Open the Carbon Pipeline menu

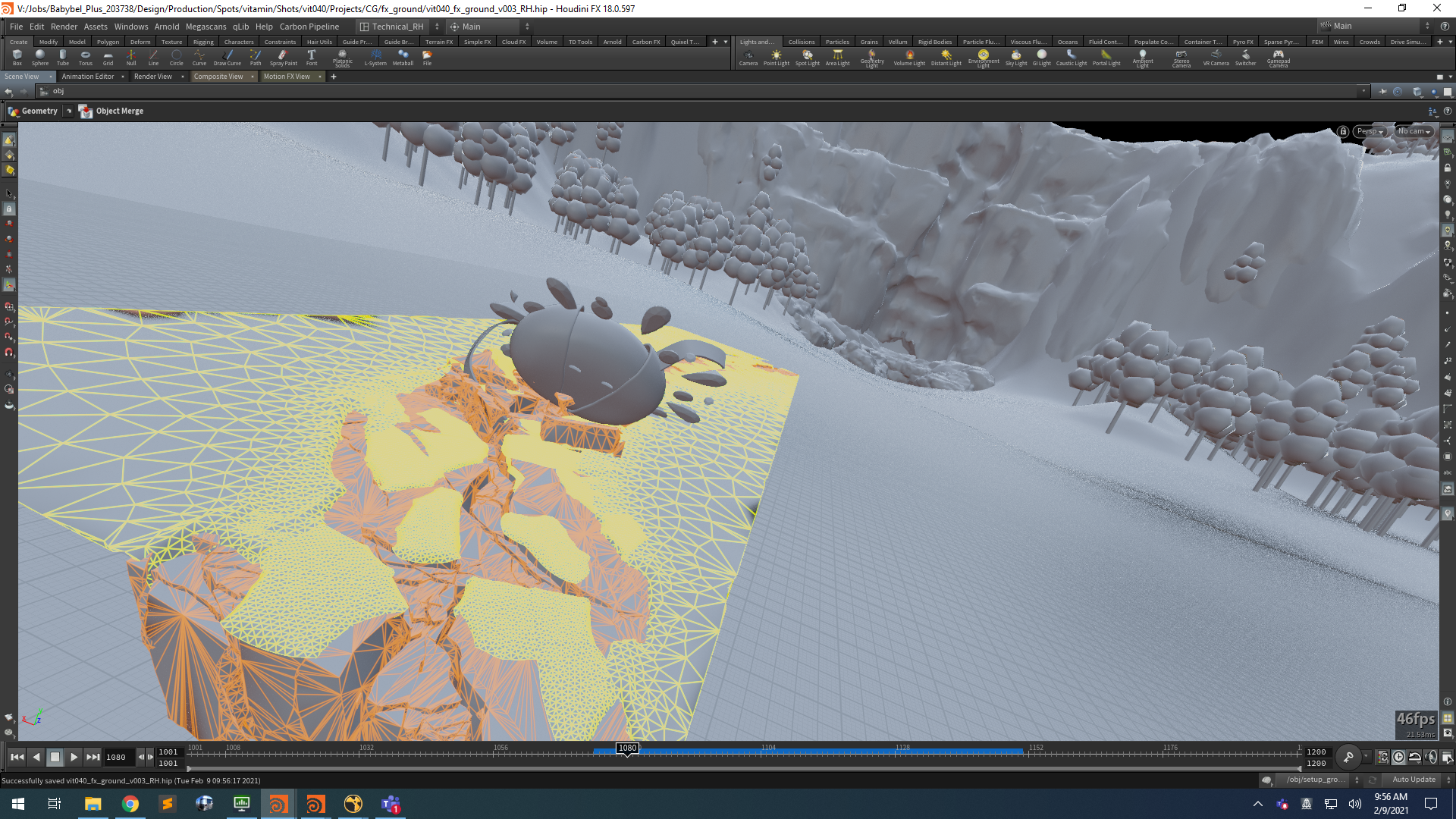309,27
